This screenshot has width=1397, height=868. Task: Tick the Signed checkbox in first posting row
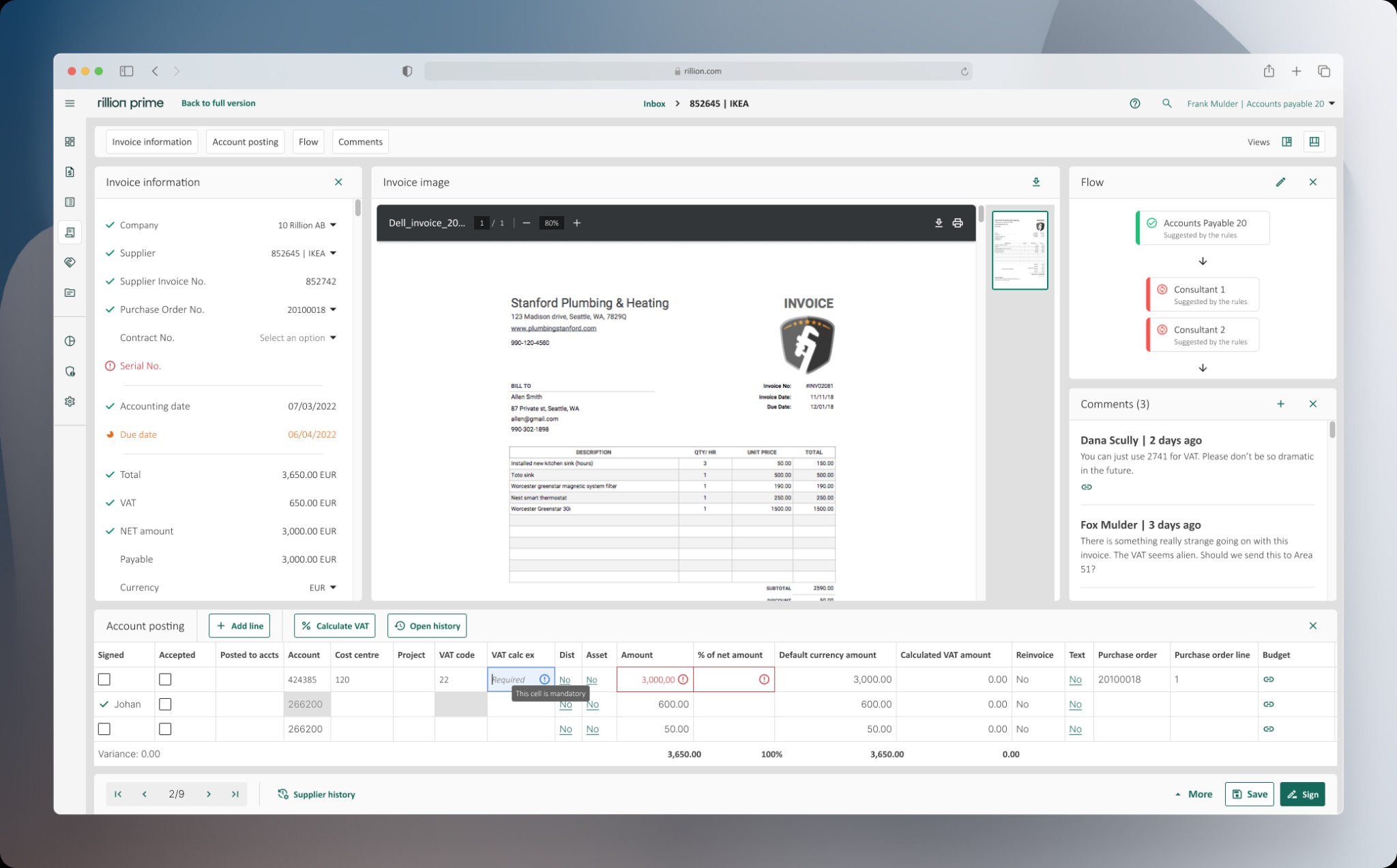click(x=104, y=679)
